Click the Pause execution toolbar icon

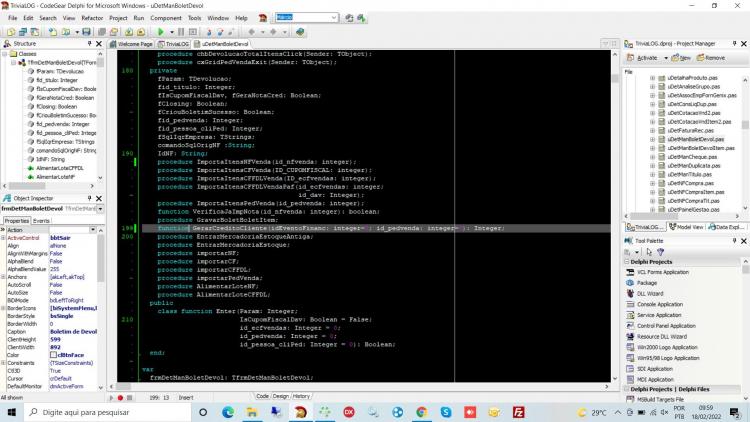point(181,32)
